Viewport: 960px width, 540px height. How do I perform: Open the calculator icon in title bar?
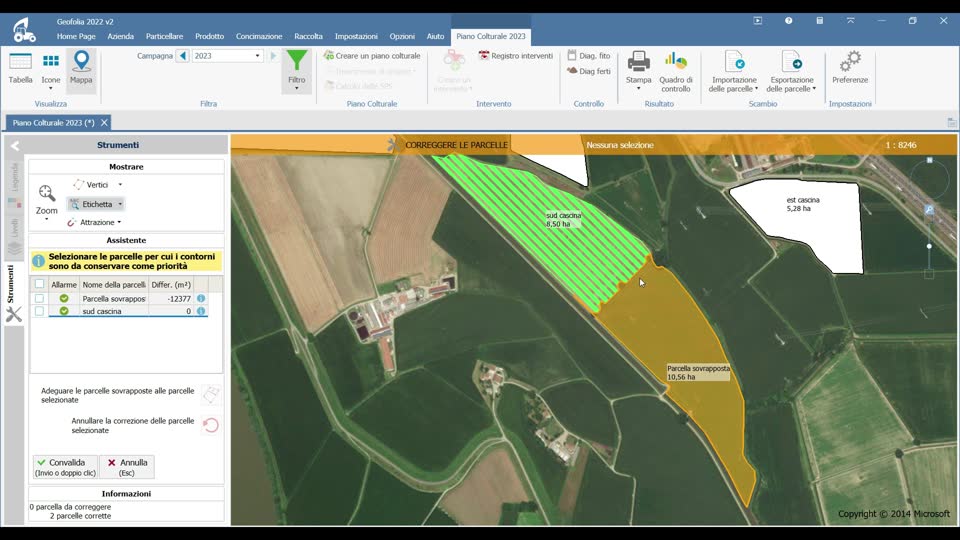(x=819, y=21)
